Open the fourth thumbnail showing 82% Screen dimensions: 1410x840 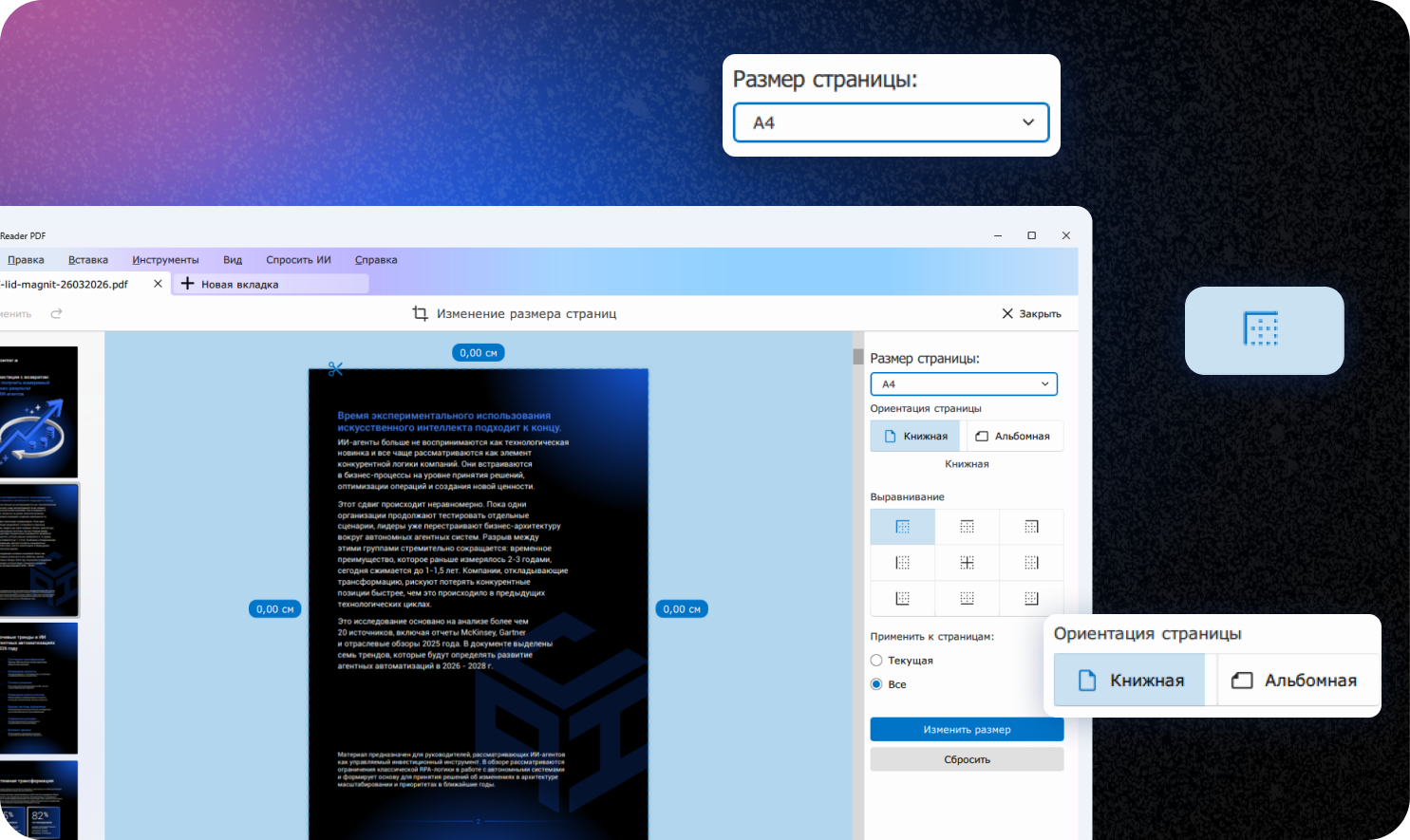39,800
